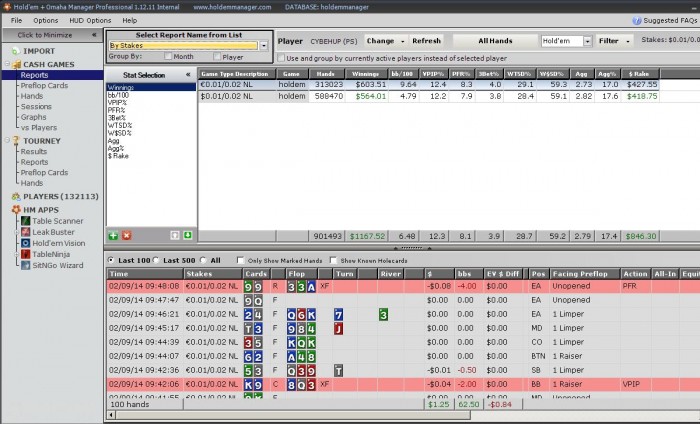Select All hands radio button
Image resolution: width=700 pixels, height=424 pixels.
pyautogui.click(x=203, y=260)
